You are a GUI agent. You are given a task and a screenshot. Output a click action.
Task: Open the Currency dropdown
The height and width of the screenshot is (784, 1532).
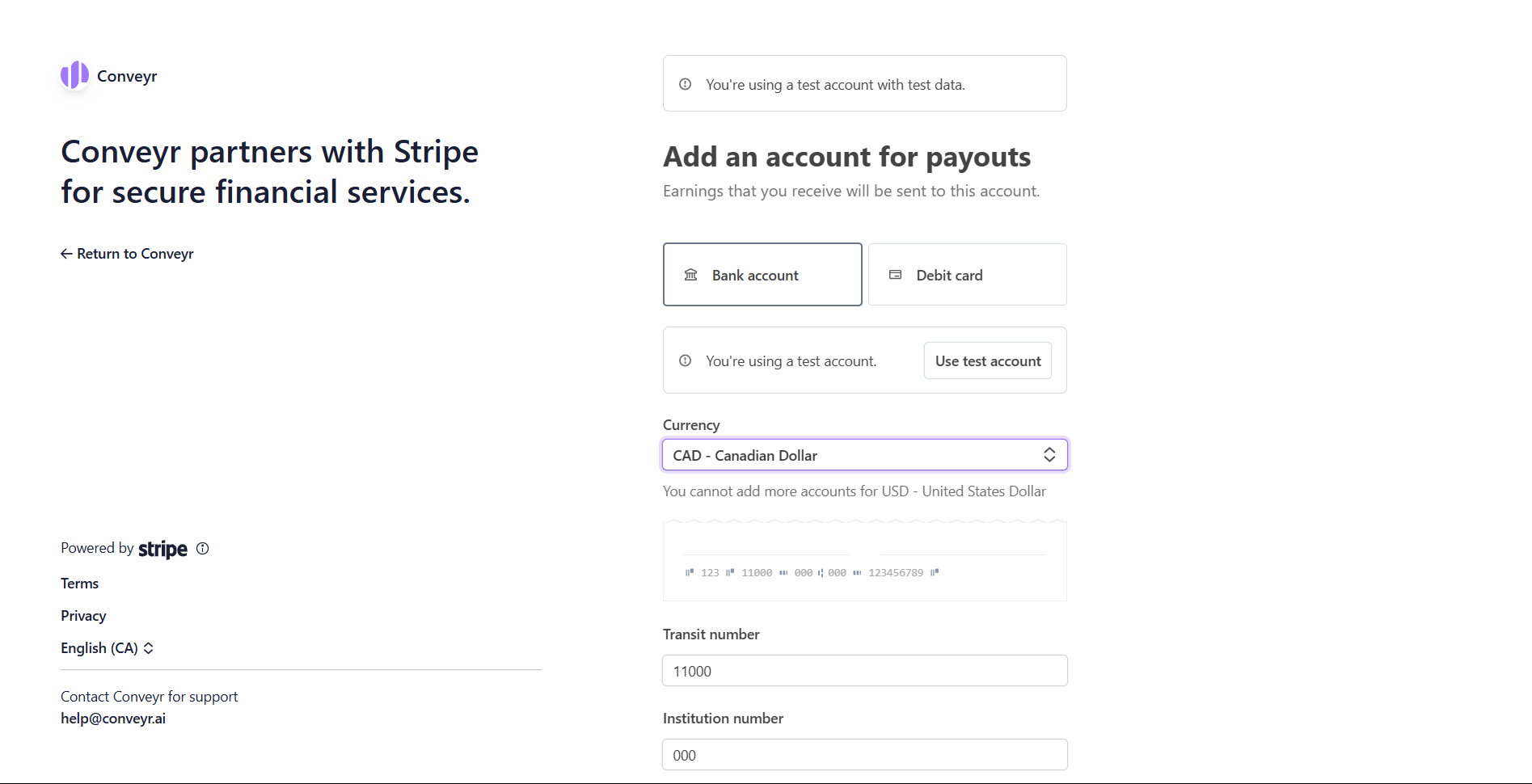(x=865, y=455)
